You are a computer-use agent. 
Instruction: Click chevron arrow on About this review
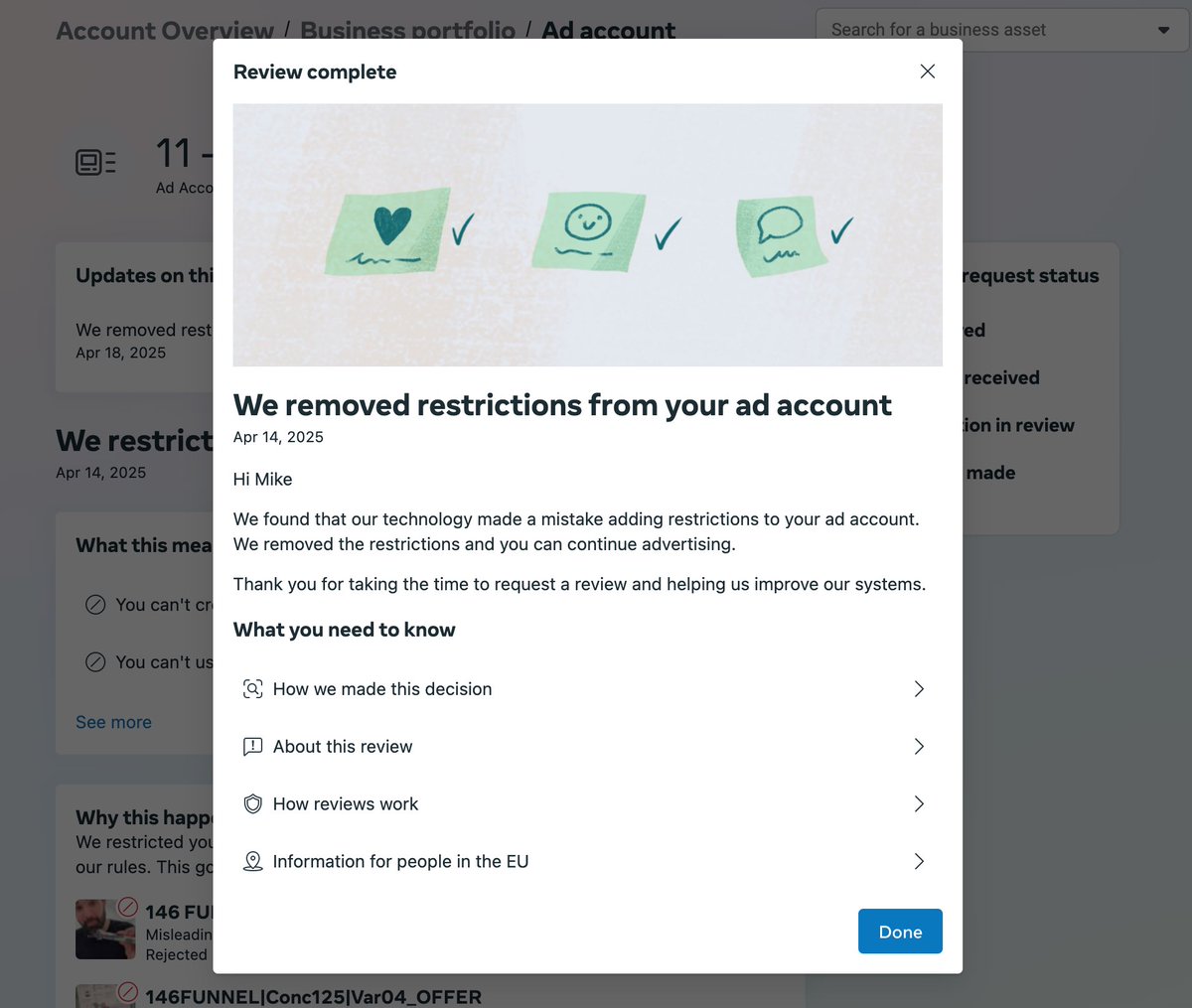pyautogui.click(x=919, y=747)
